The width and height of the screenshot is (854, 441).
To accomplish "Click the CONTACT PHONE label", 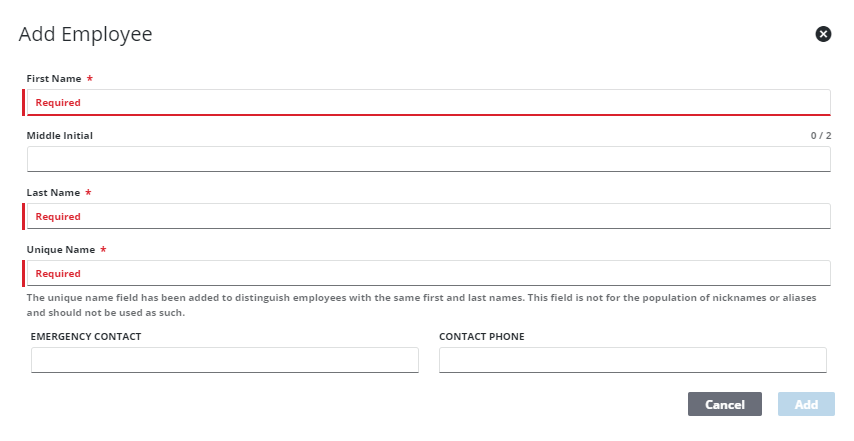I will pyautogui.click(x=482, y=337).
